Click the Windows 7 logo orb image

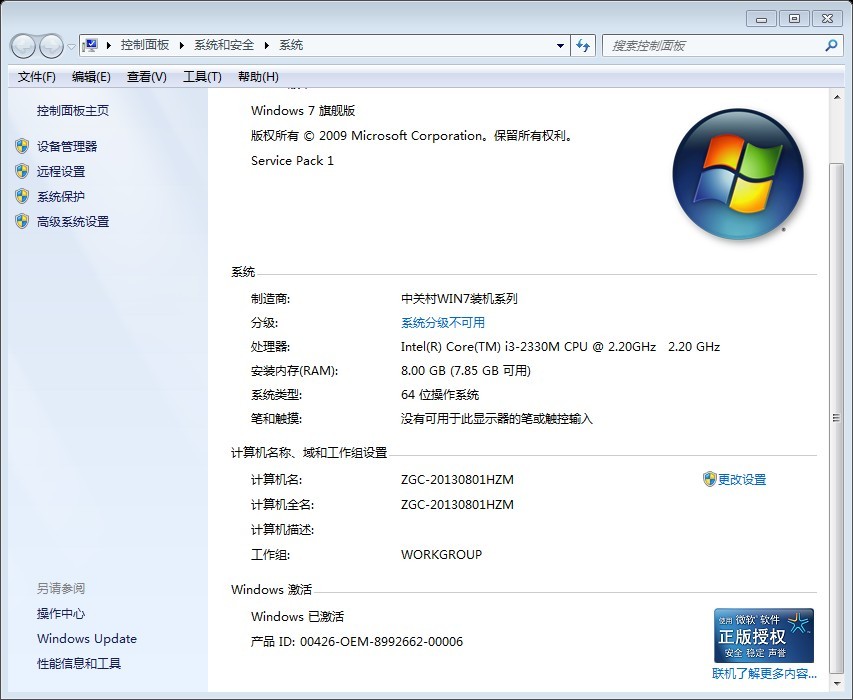(x=738, y=174)
